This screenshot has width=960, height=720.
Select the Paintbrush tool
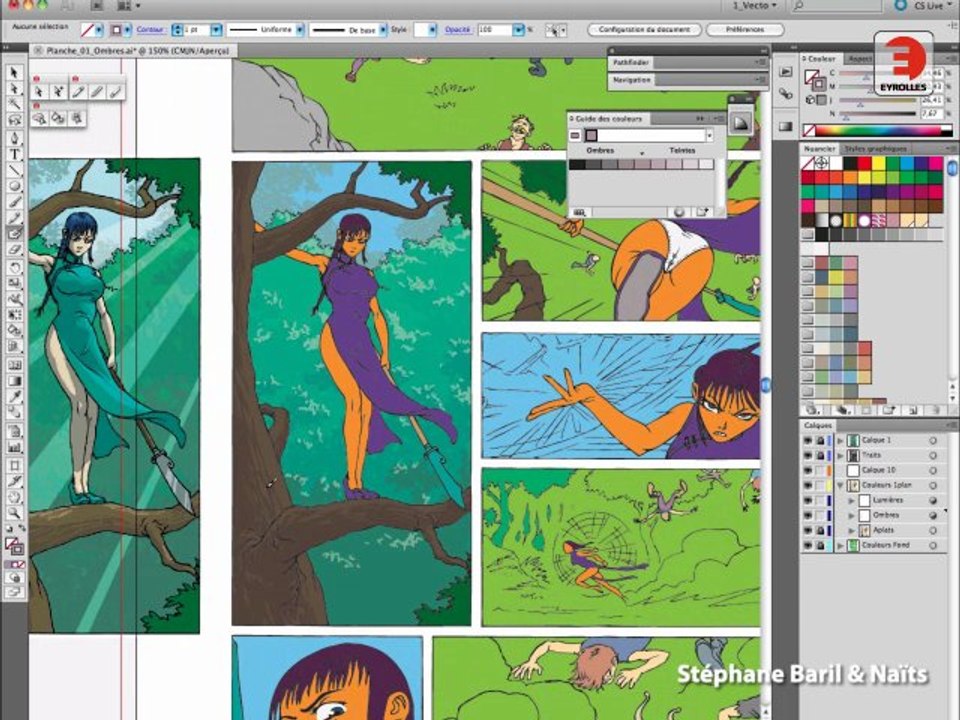(14, 202)
